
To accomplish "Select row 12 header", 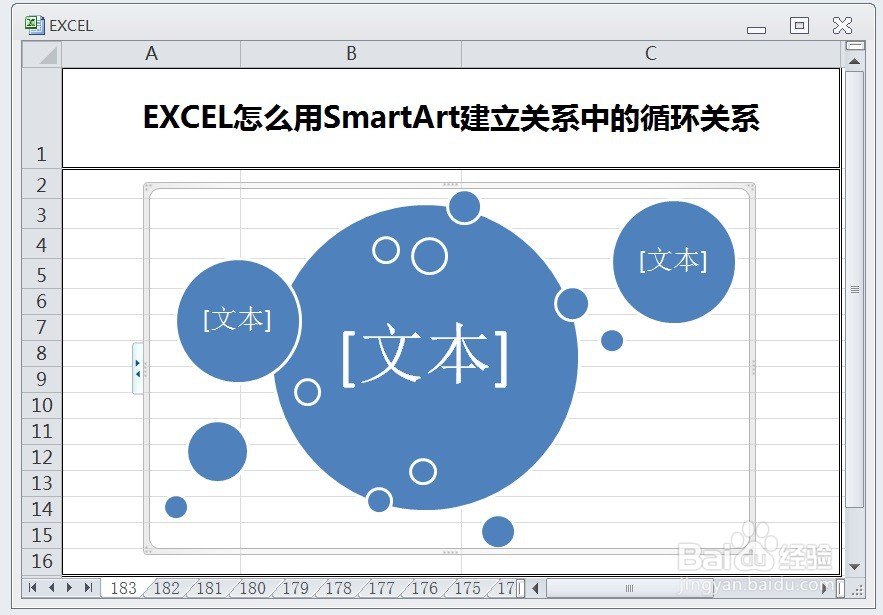I will [x=41, y=457].
